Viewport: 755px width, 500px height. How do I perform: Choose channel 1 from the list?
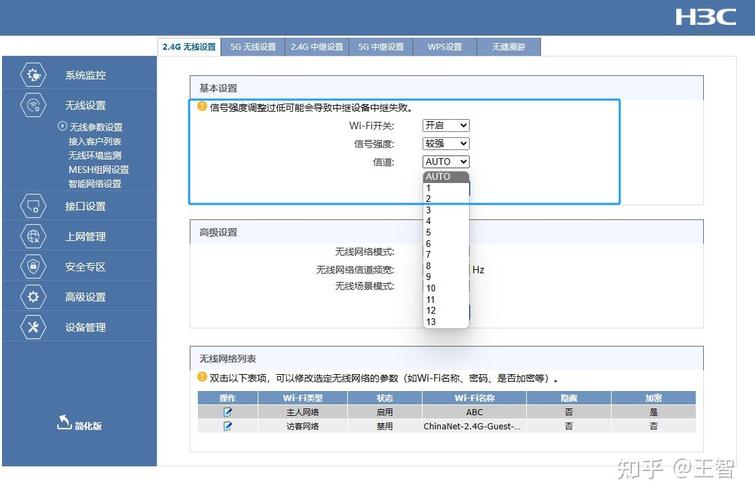[x=446, y=188]
